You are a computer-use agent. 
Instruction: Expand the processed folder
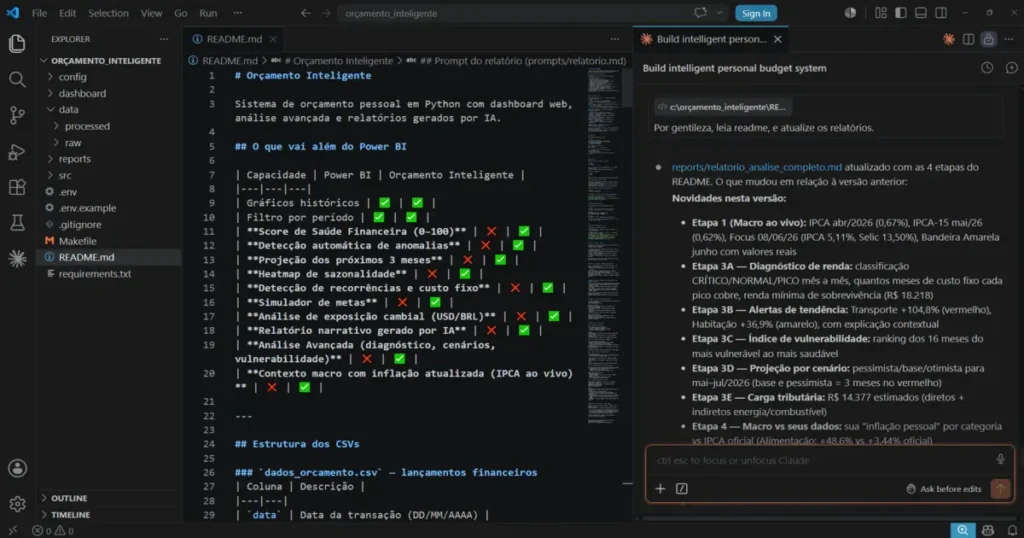click(x=87, y=126)
